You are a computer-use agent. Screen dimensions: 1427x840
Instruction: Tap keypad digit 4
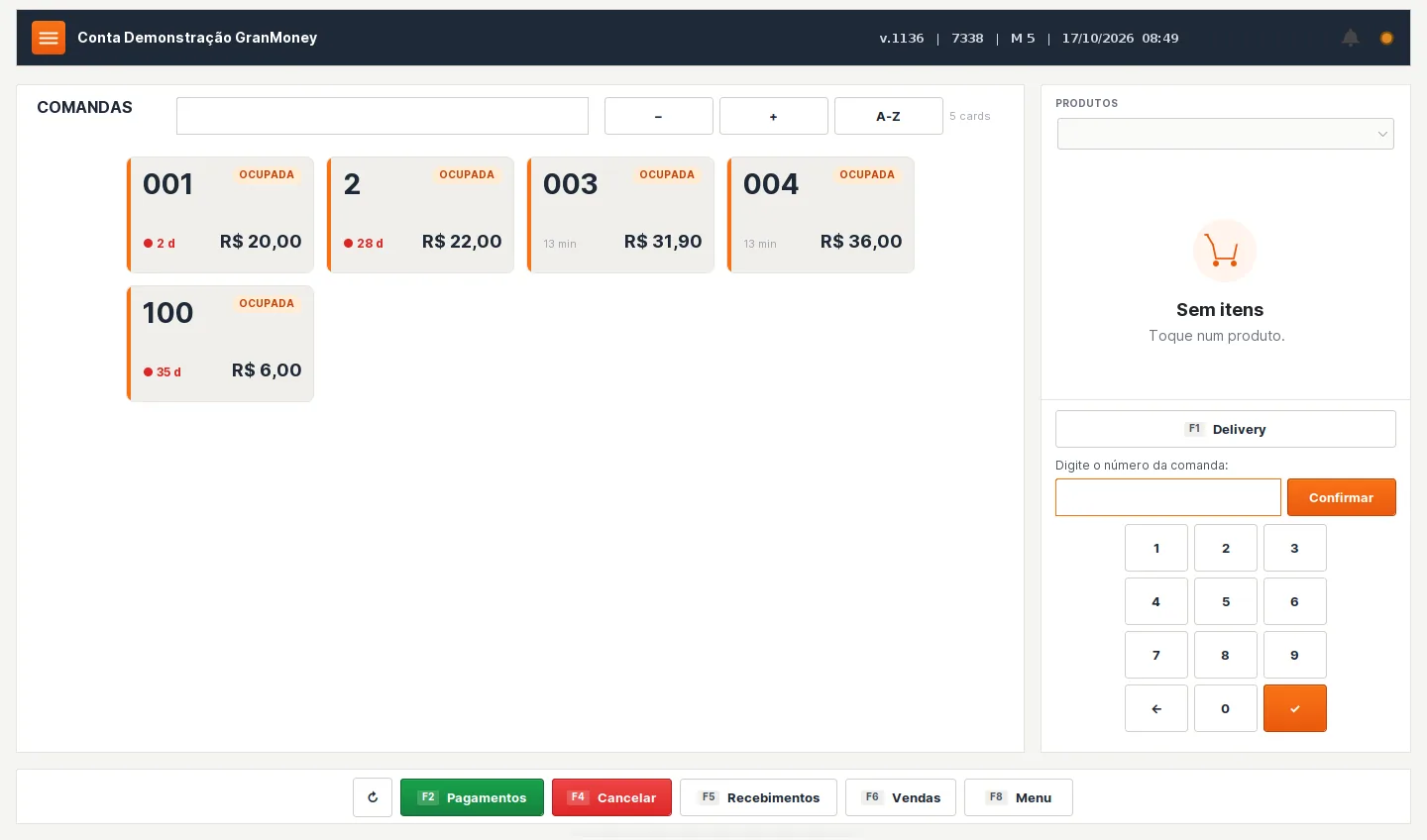[x=1156, y=601]
